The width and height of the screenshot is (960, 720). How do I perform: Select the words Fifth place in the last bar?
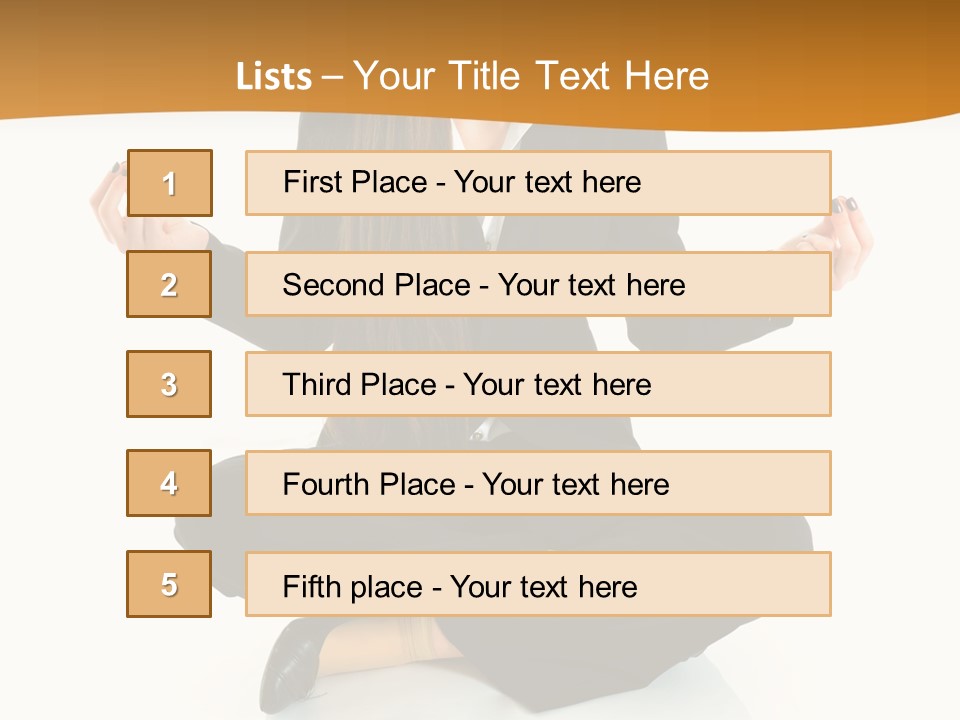click(x=352, y=587)
